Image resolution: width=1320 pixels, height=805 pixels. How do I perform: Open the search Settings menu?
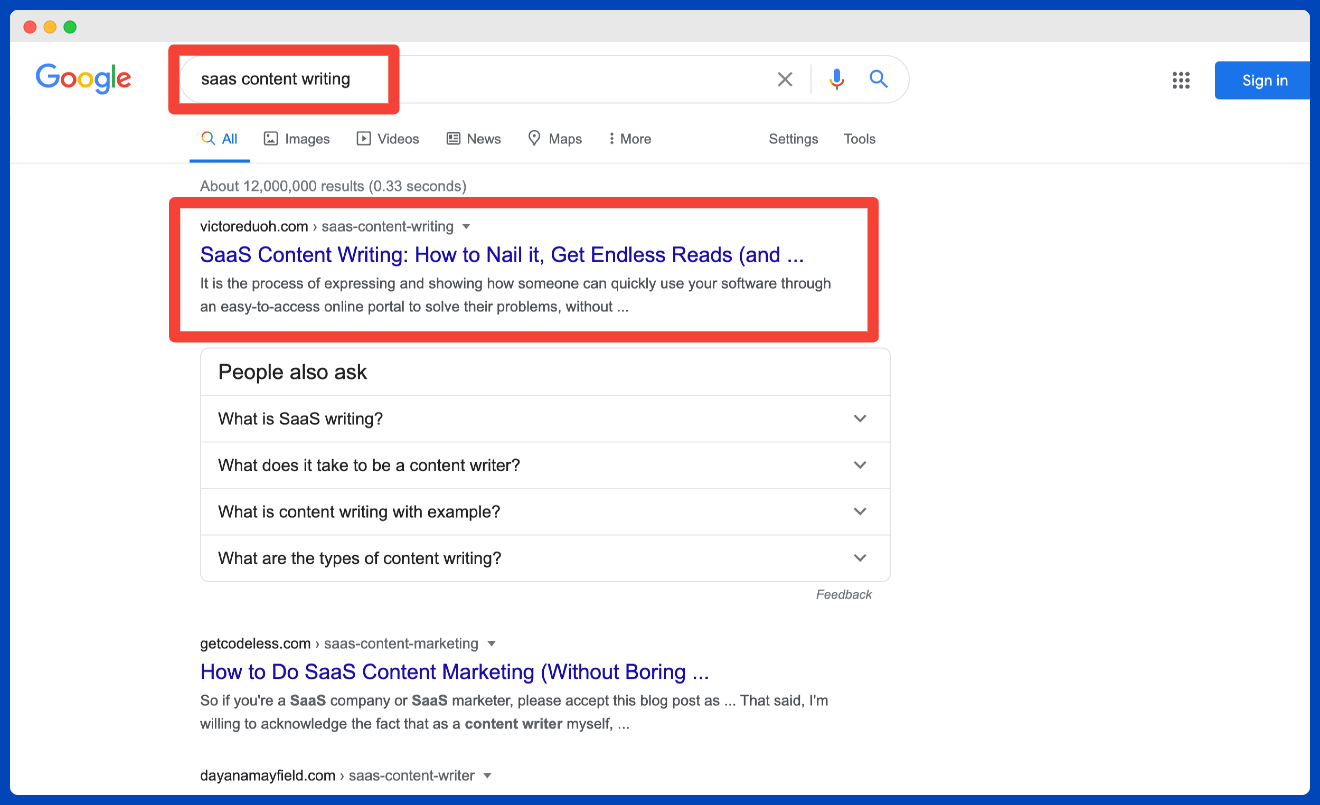point(793,139)
